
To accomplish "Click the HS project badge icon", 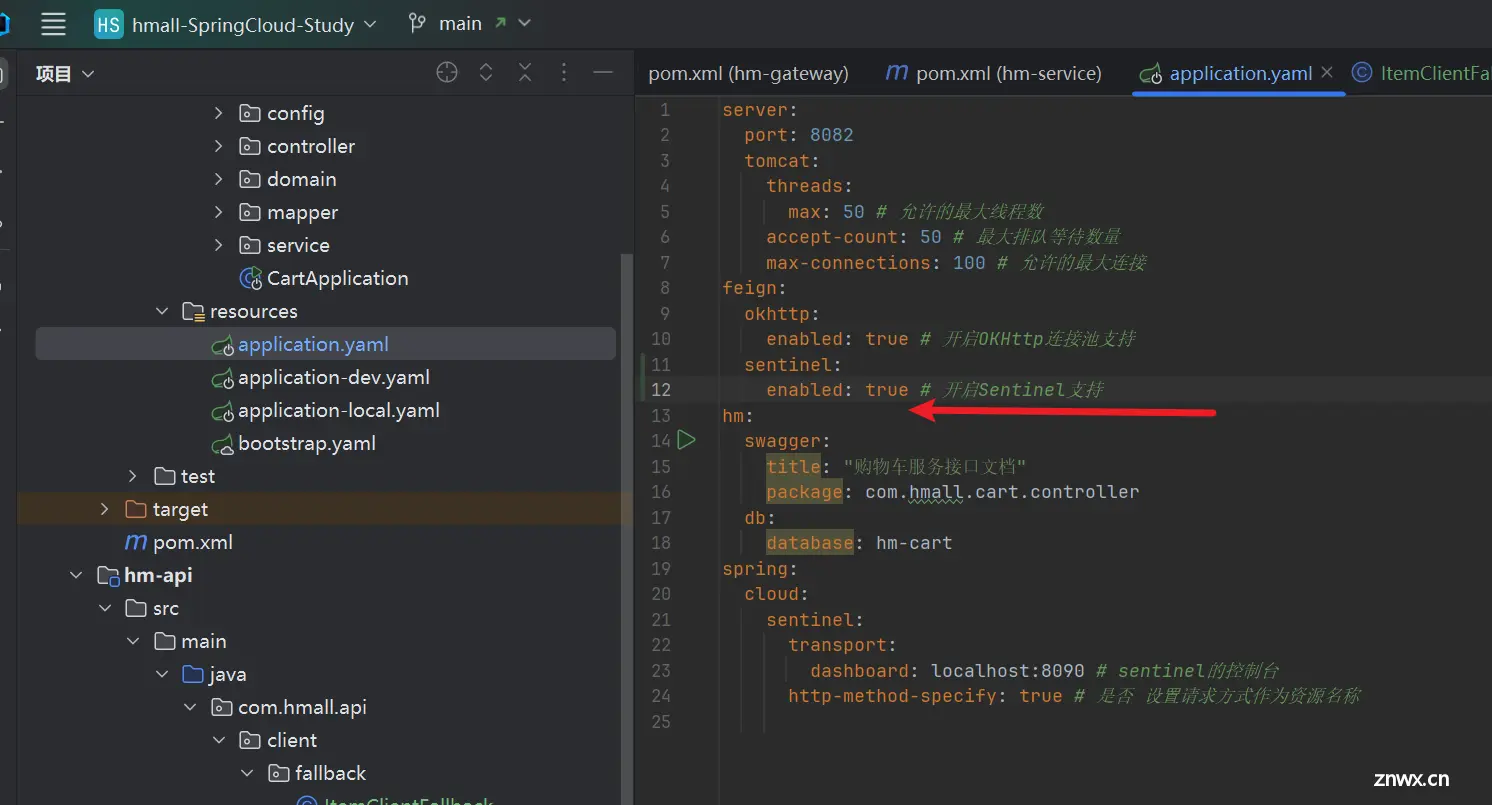I will [108, 24].
